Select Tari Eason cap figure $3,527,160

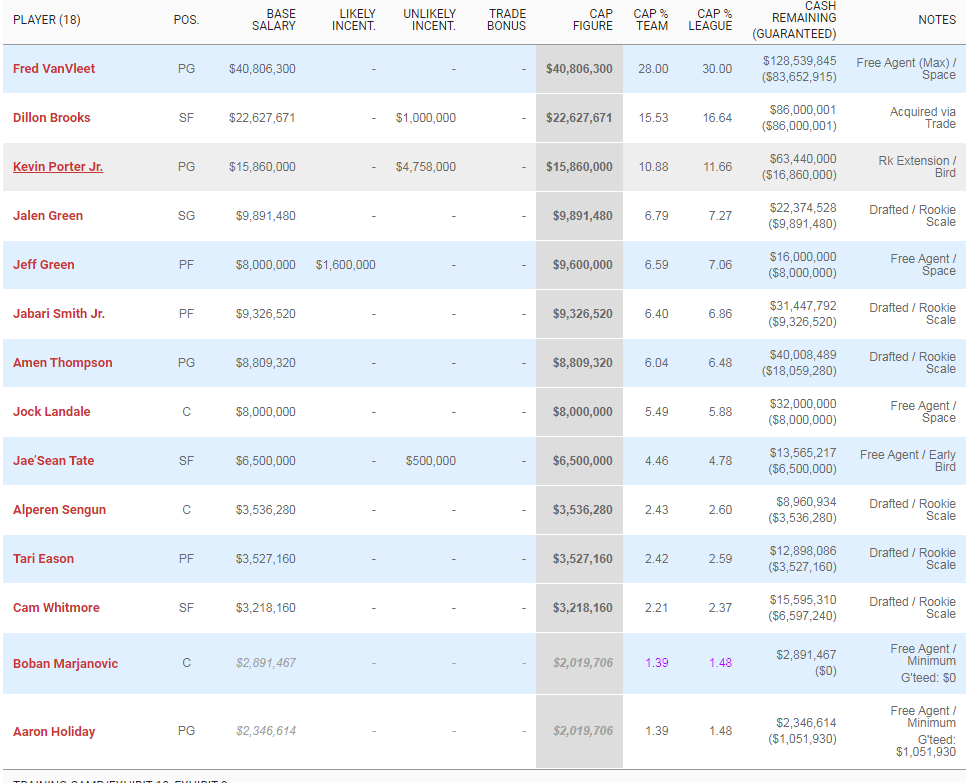583,559
